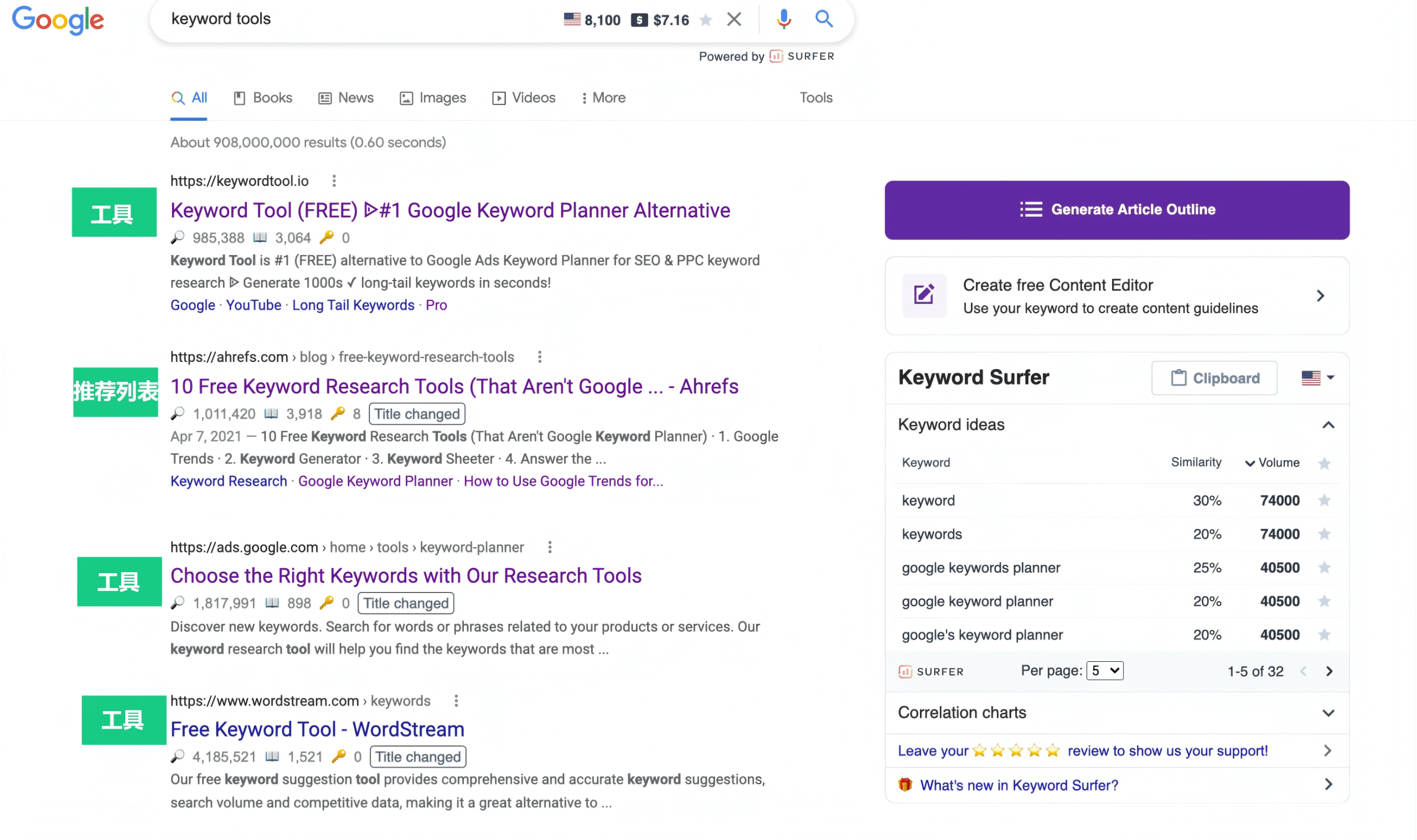The width and height of the screenshot is (1417, 840).
Task: Click the word count book icon on Ahrefs result
Action: click(x=271, y=414)
